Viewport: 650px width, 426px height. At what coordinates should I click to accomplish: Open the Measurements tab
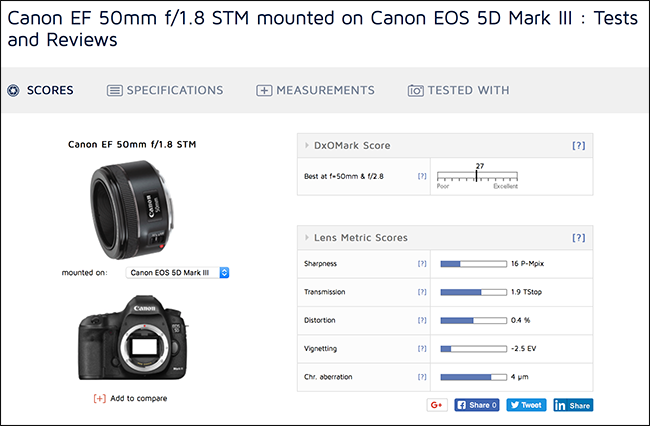(315, 90)
